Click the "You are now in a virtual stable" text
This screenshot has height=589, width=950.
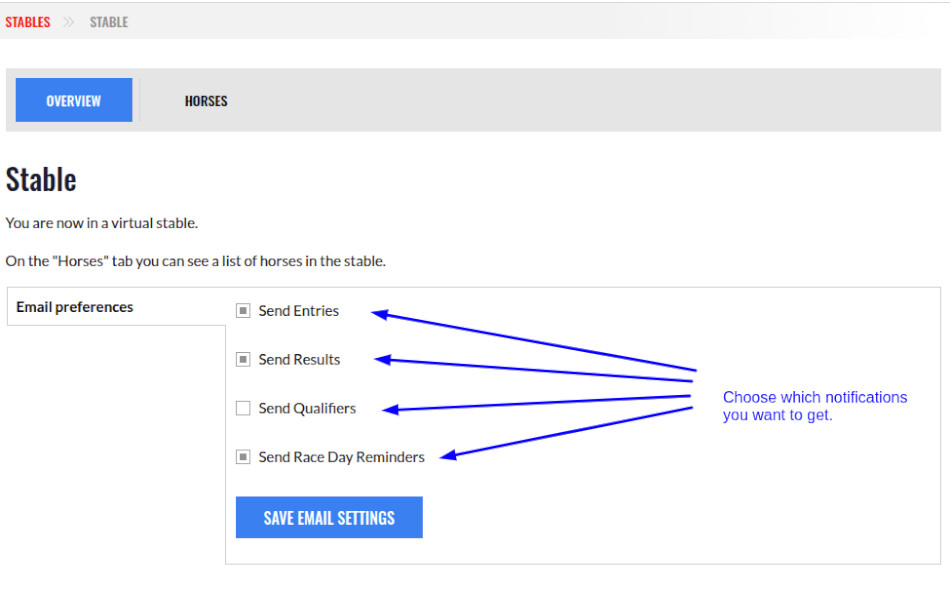(x=102, y=223)
